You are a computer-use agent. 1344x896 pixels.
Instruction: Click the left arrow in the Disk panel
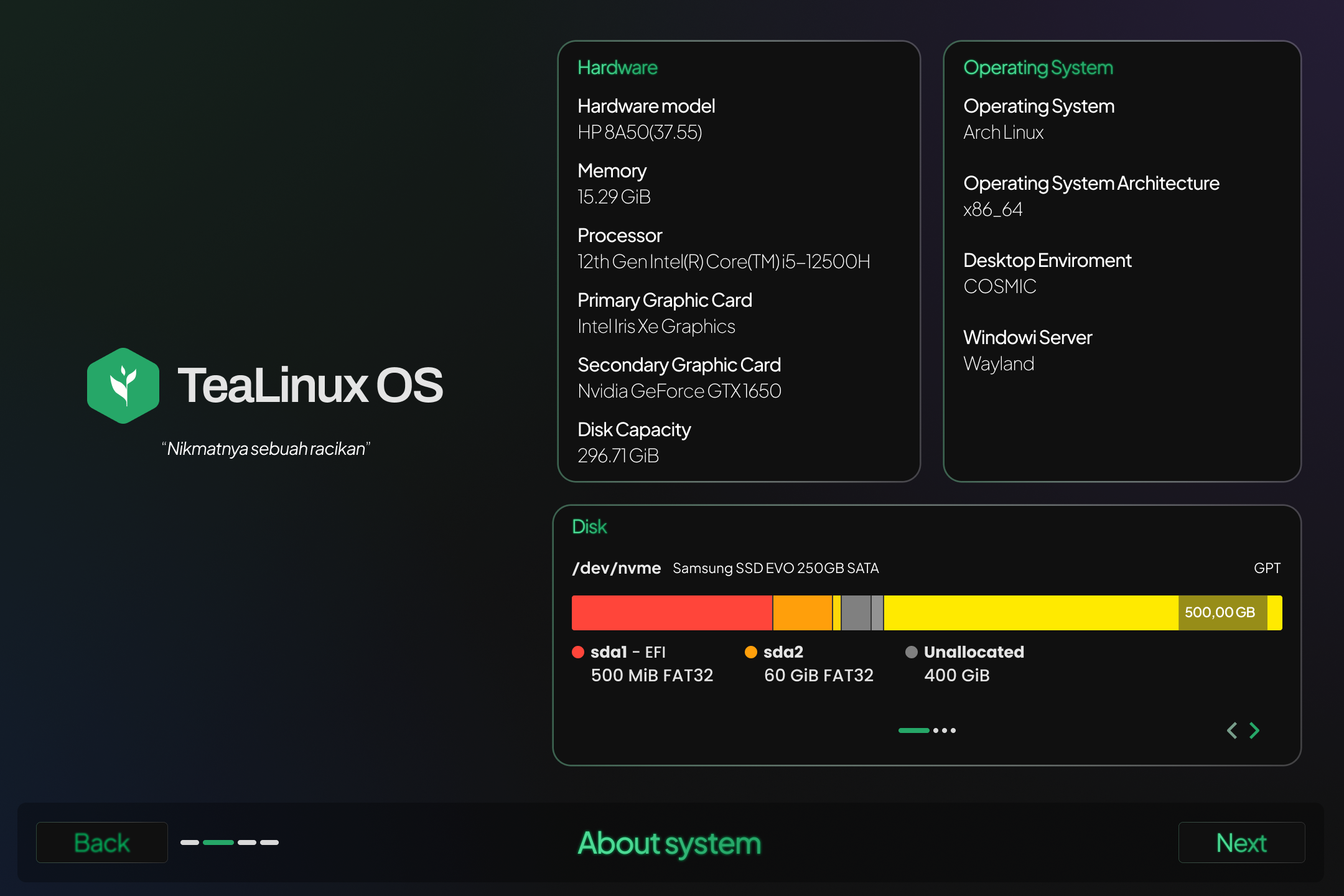pos(1232,730)
